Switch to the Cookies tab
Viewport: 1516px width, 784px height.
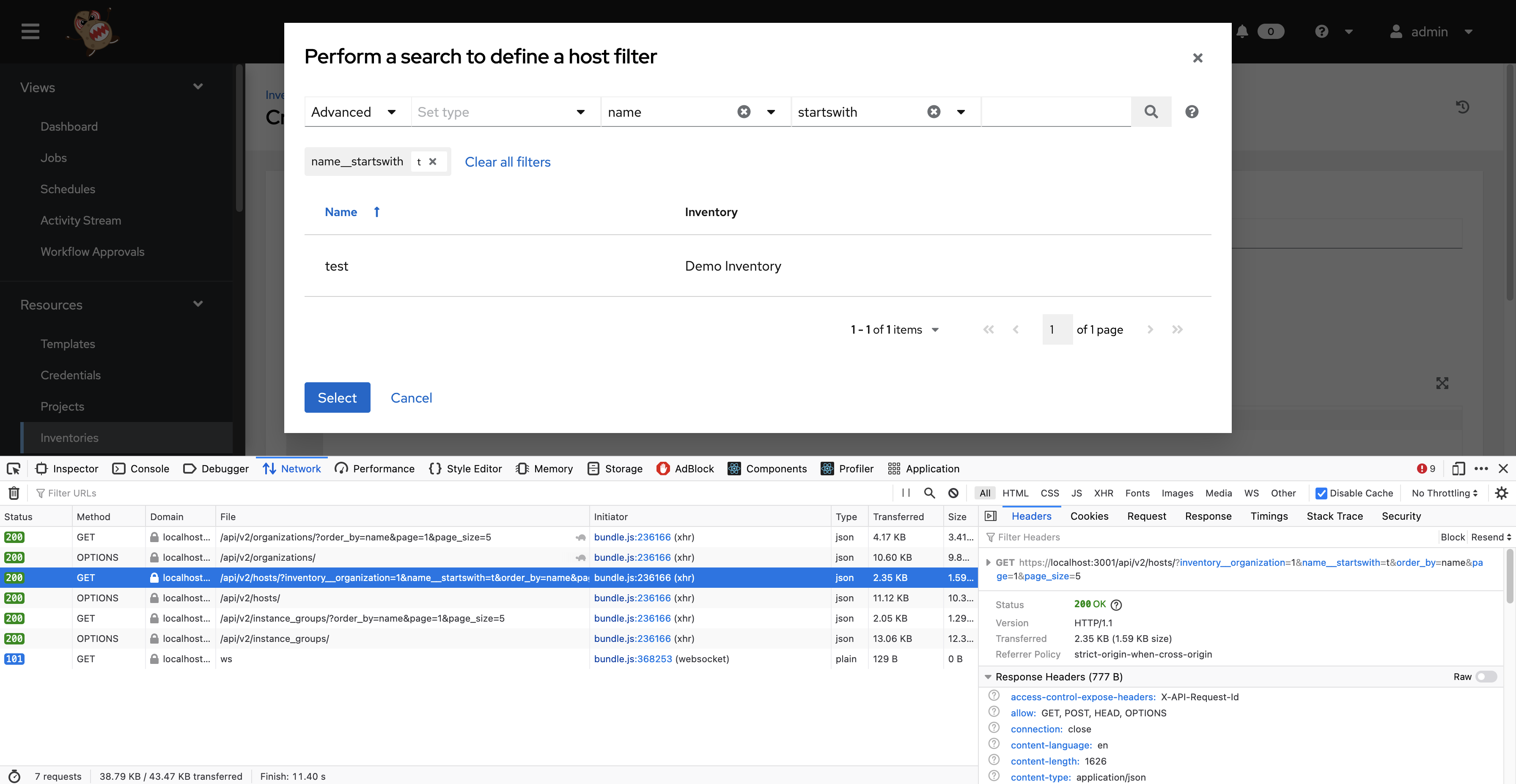coord(1089,516)
